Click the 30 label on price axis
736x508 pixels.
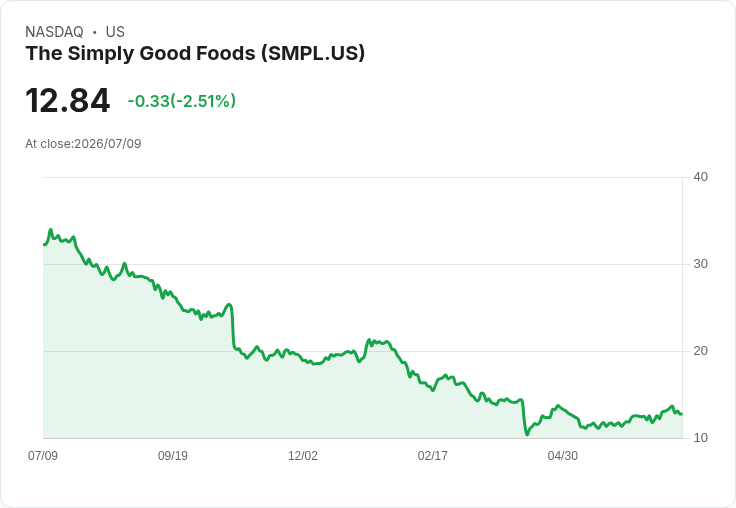[700, 264]
